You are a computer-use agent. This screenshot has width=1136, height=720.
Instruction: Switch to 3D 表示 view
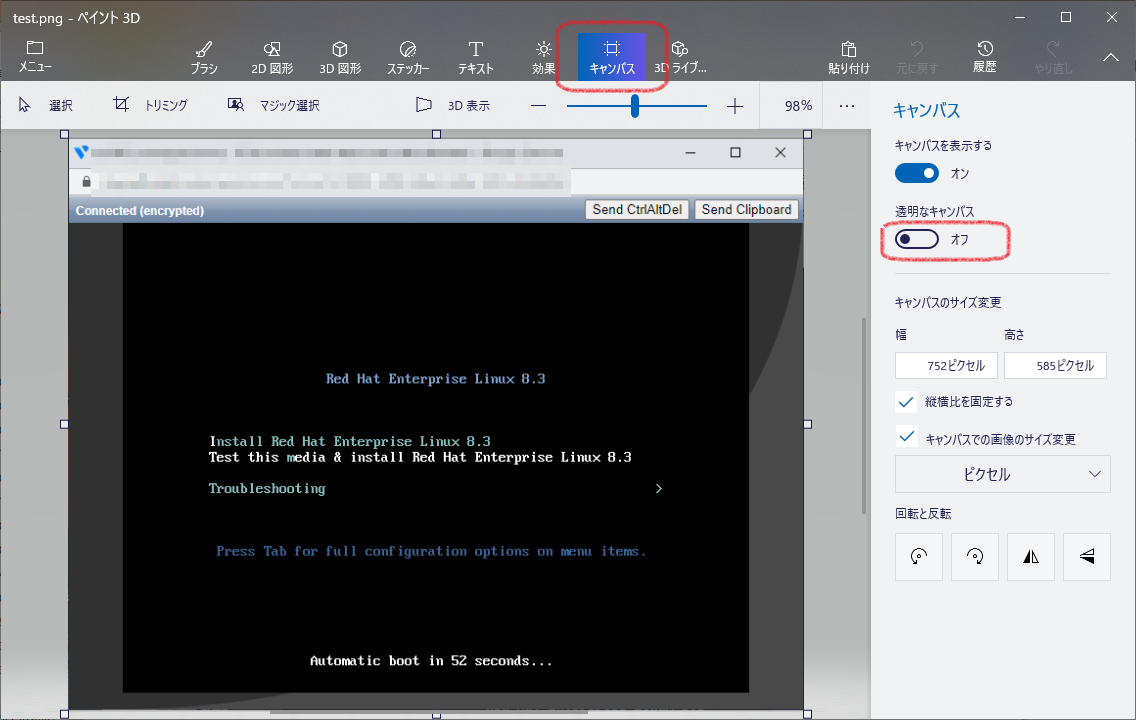pyautogui.click(x=453, y=105)
